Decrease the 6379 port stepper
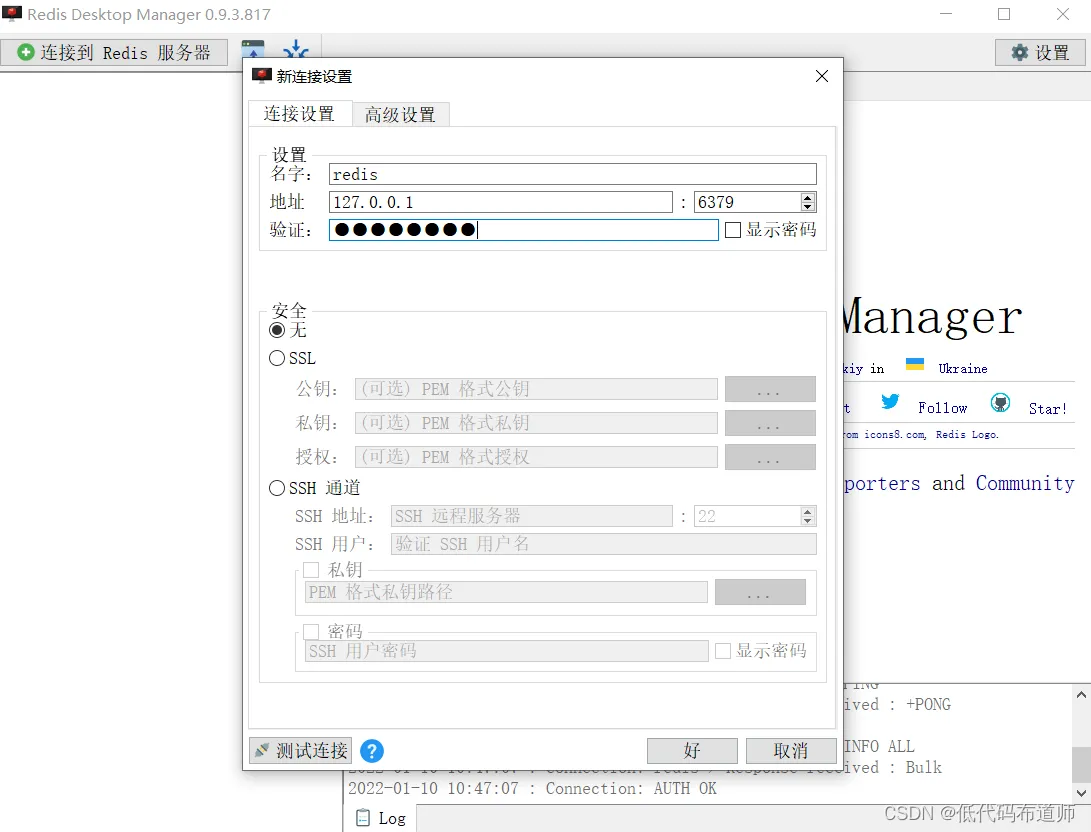Screen dimensions: 1091x832 click(808, 207)
